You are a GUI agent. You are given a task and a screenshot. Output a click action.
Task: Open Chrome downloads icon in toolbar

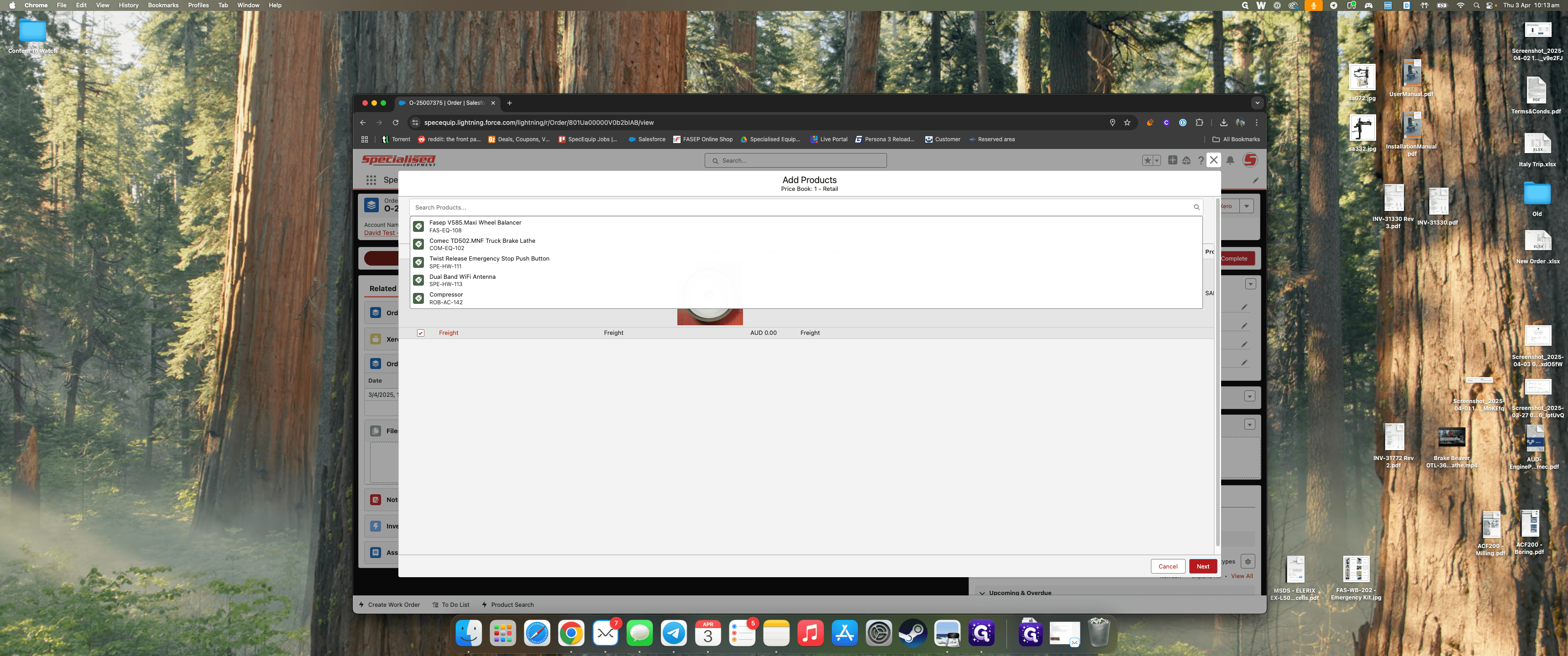tap(1223, 122)
